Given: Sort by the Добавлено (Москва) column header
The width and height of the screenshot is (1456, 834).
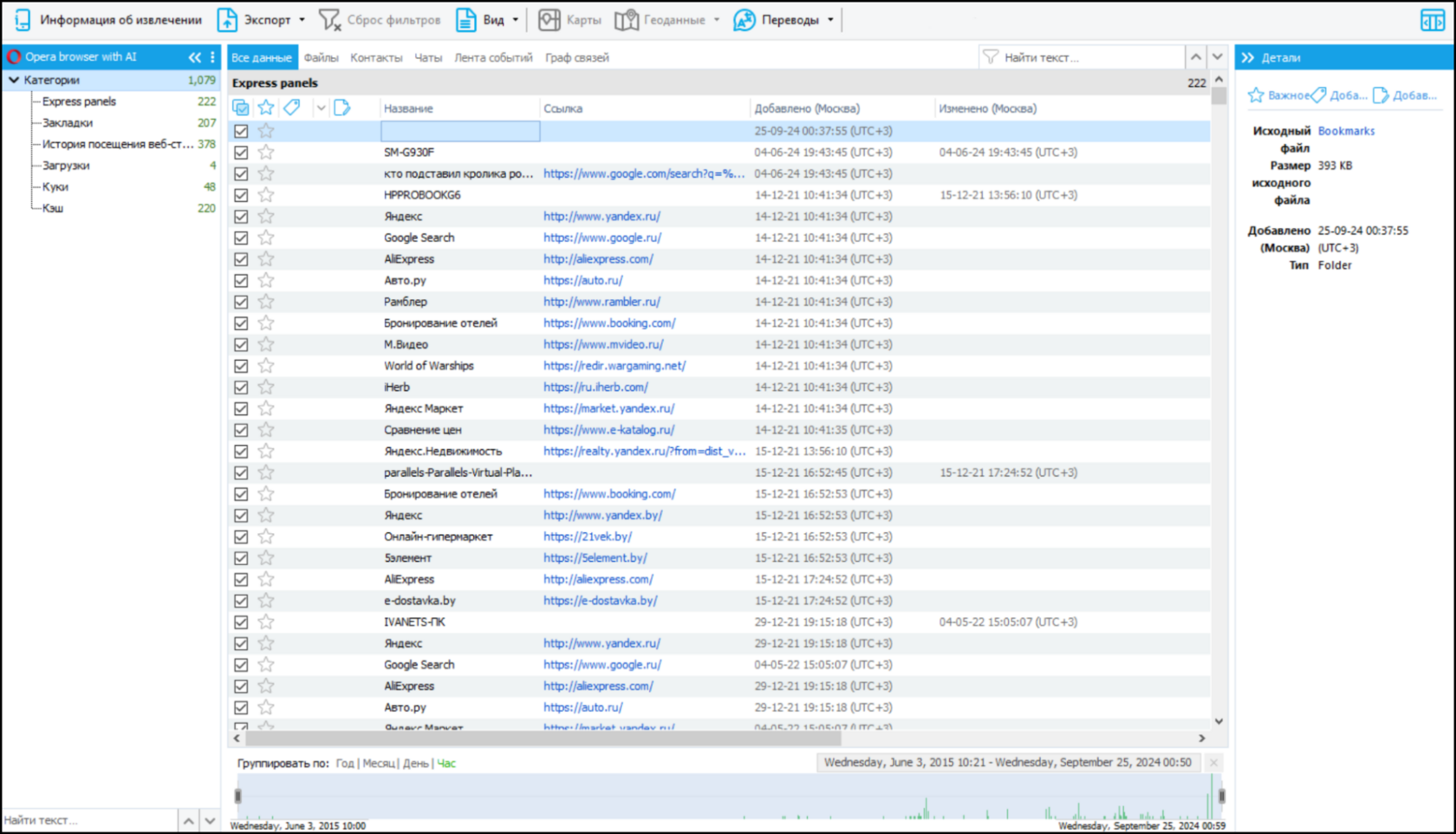Looking at the screenshot, I should click(x=807, y=108).
